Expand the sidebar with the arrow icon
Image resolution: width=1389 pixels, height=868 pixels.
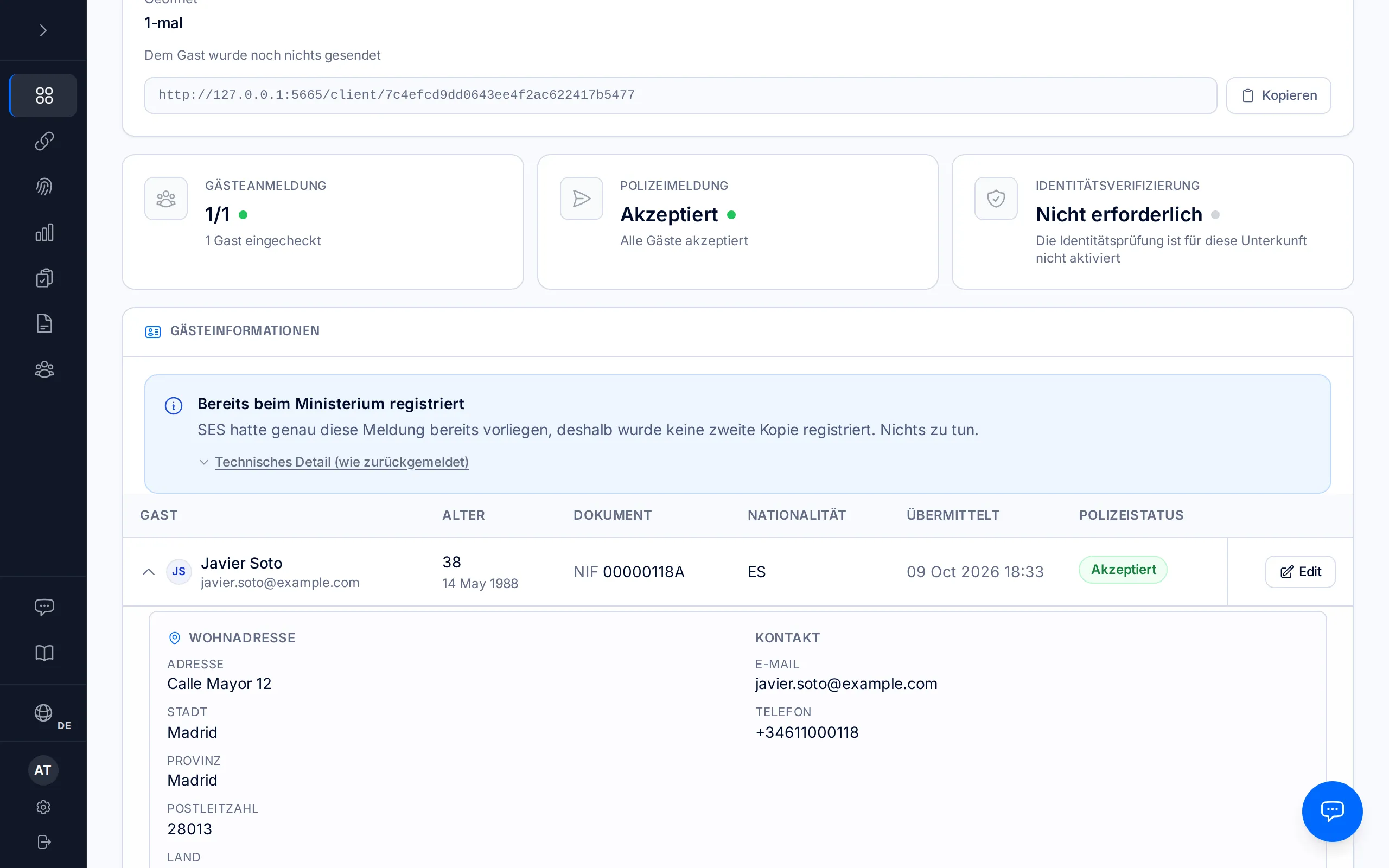pos(43,30)
